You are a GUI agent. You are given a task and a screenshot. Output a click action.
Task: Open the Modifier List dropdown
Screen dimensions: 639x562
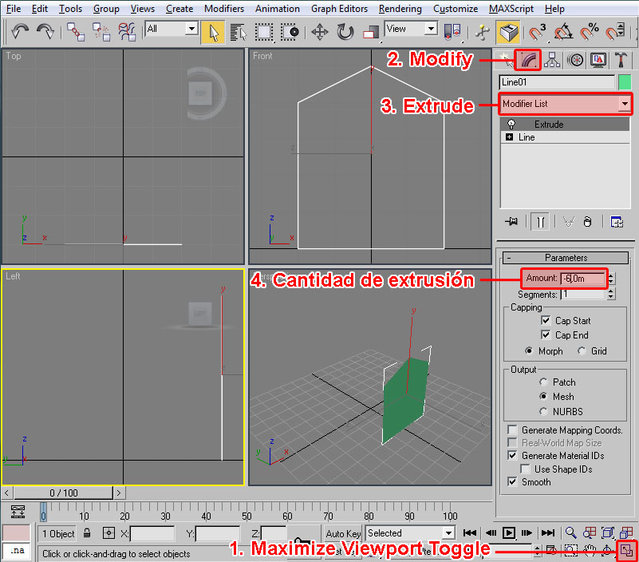625,103
